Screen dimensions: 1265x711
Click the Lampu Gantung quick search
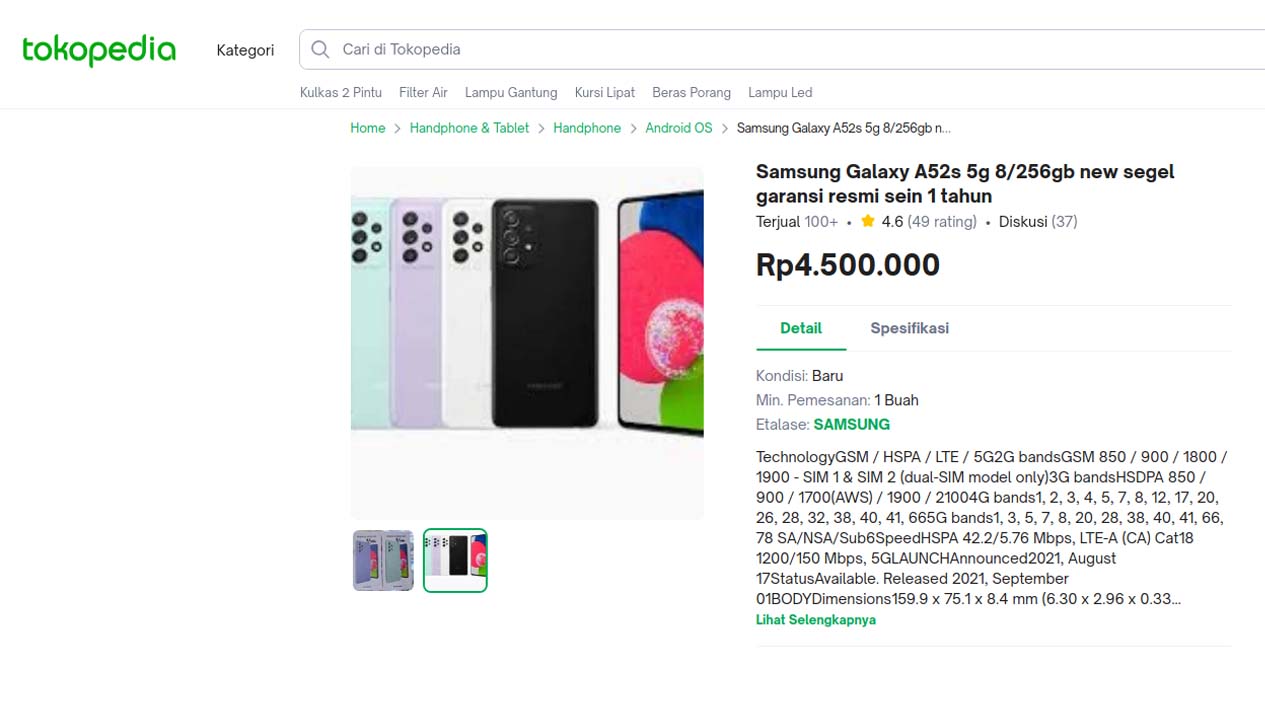[x=510, y=92]
